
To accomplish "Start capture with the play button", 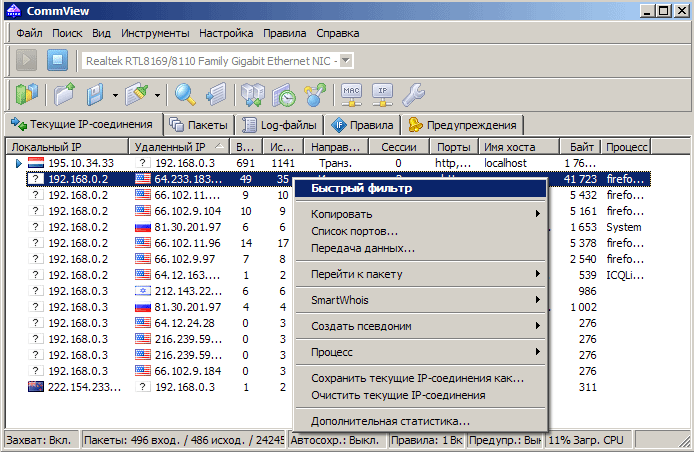I will pos(27,60).
